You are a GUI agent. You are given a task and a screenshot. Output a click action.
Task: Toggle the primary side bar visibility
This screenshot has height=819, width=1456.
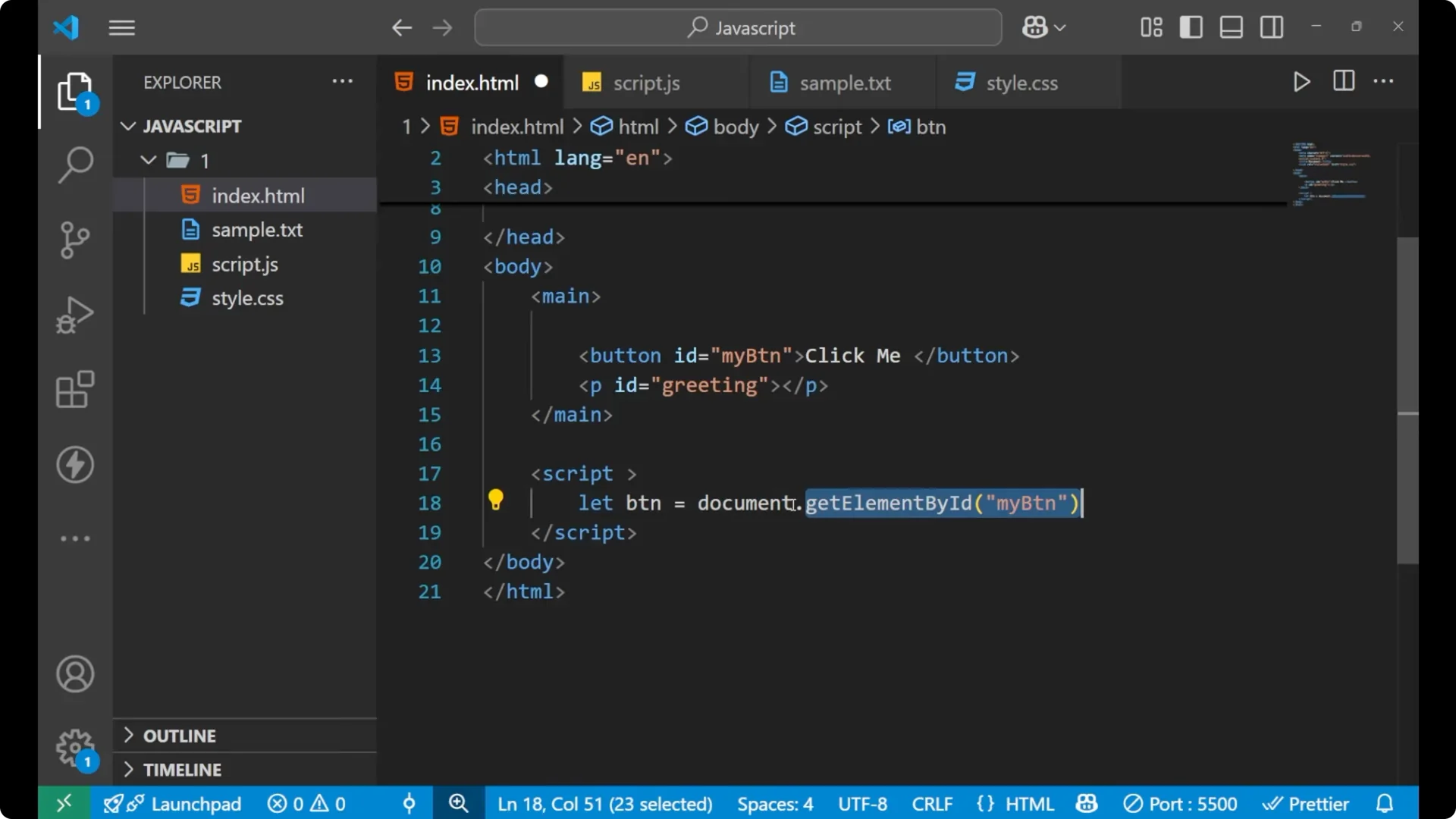pos(1191,27)
